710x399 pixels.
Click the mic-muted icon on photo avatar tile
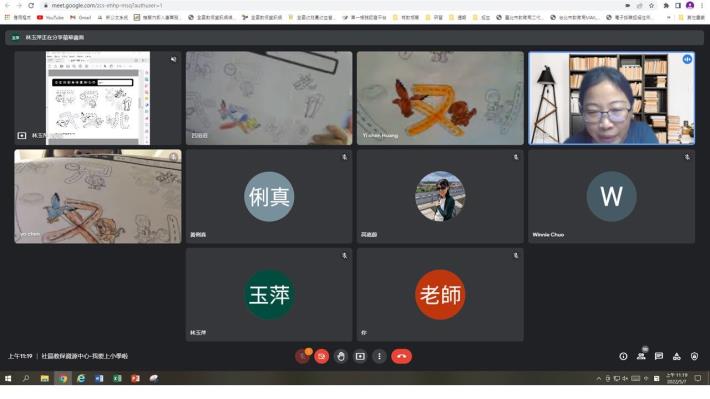(516, 157)
